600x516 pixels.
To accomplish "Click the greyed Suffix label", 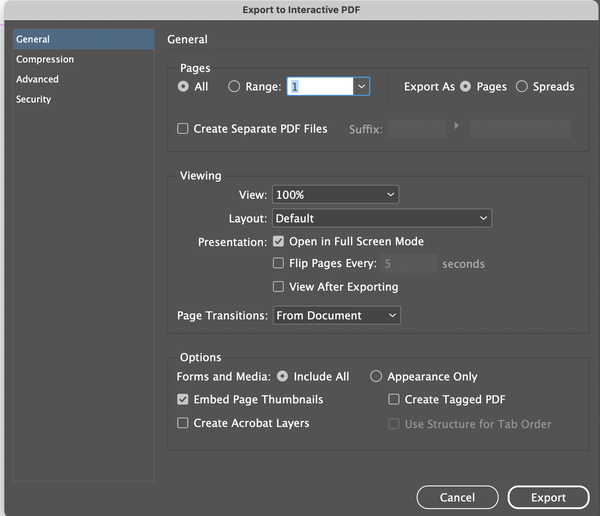I will coord(365,129).
